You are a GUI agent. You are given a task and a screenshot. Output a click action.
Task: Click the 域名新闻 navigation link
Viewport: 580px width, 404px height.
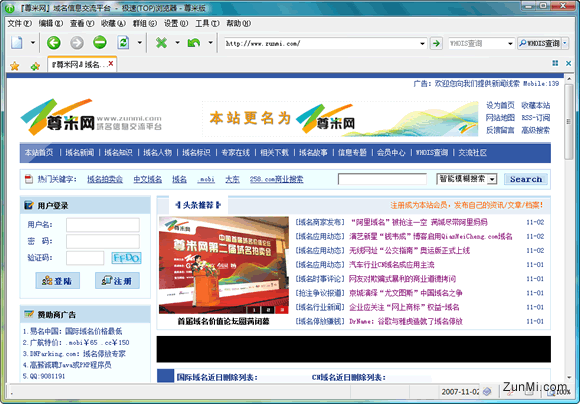[80, 152]
